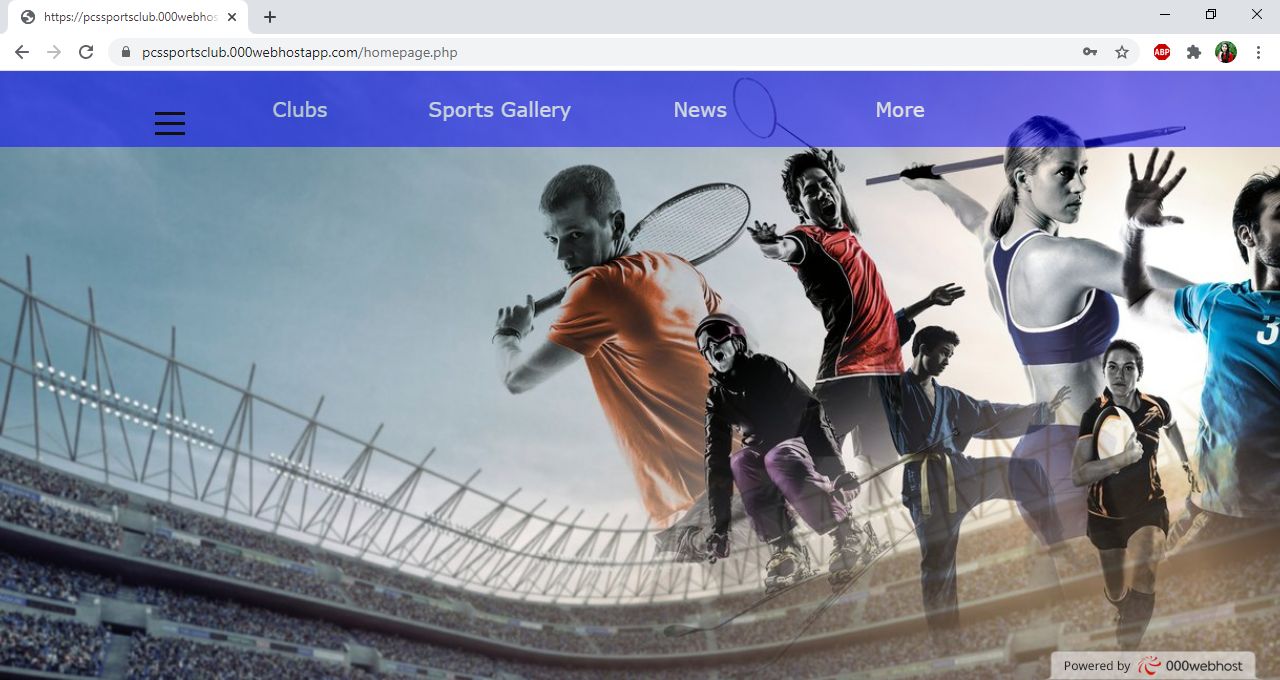
Task: Click the browser back arrow
Action: coord(21,51)
